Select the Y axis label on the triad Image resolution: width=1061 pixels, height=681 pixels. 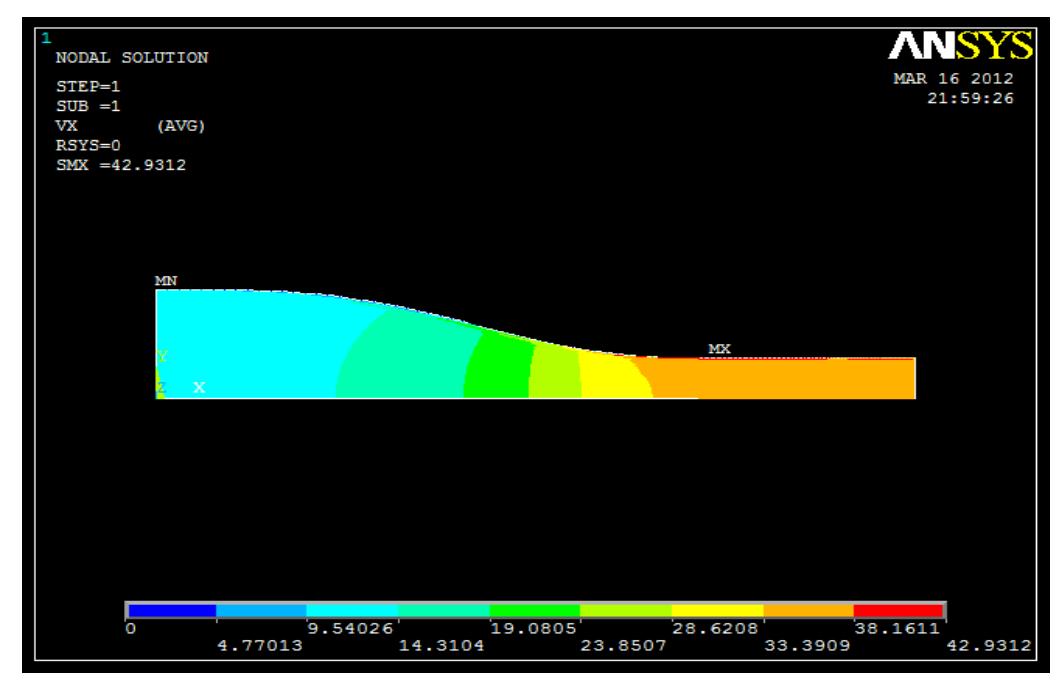pyautogui.click(x=162, y=356)
